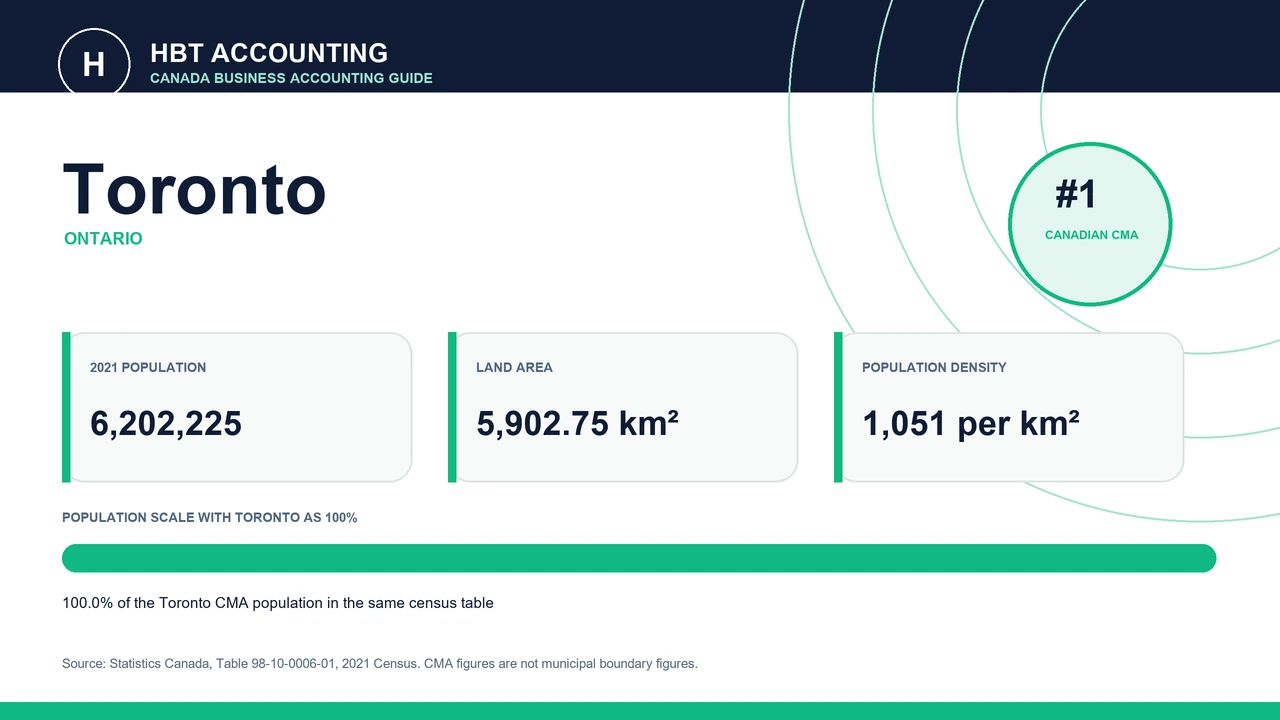Select the POPULATION DENSITY card label
Viewport: 1280px width, 720px height.
coord(934,367)
